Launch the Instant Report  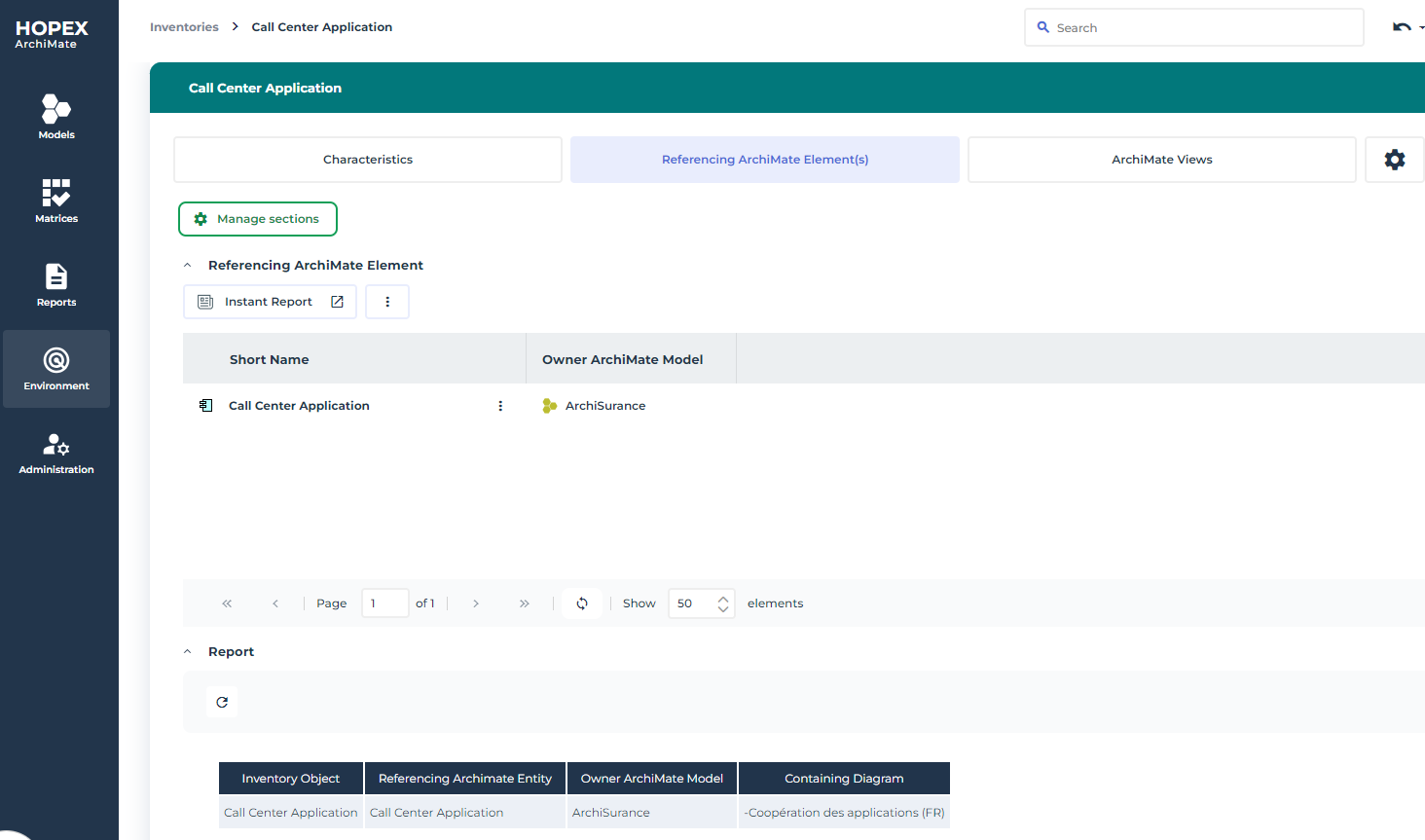click(x=270, y=302)
